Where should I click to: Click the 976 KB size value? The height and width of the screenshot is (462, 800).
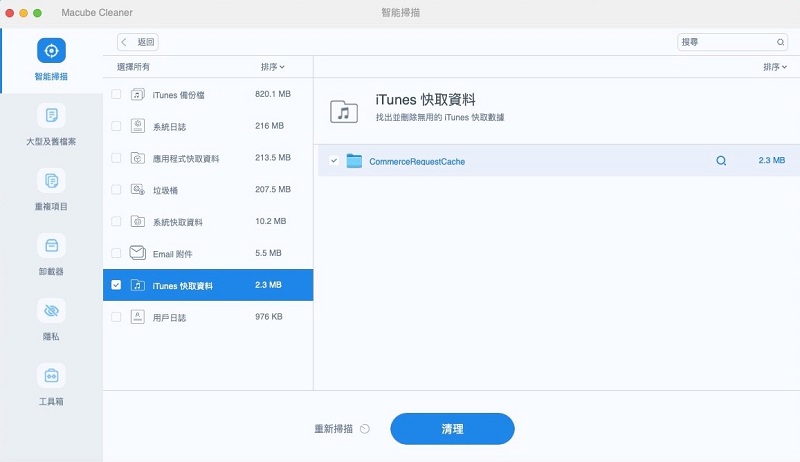269,317
